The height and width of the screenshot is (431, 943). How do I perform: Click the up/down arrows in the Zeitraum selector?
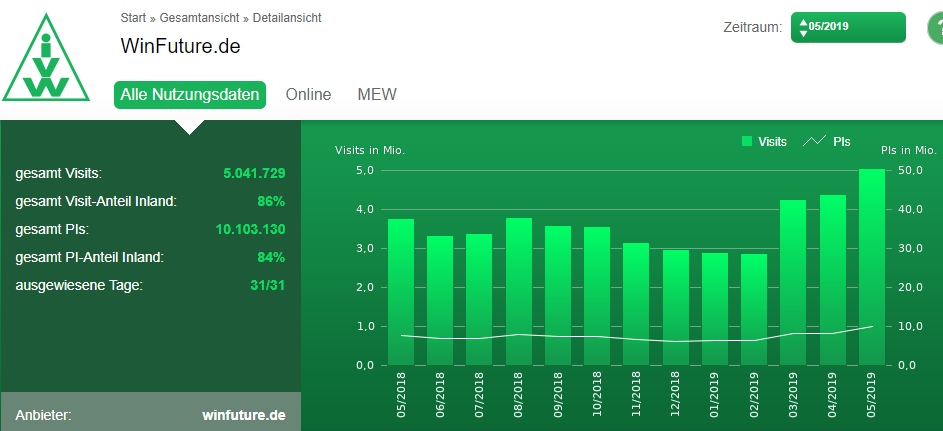coord(803,27)
